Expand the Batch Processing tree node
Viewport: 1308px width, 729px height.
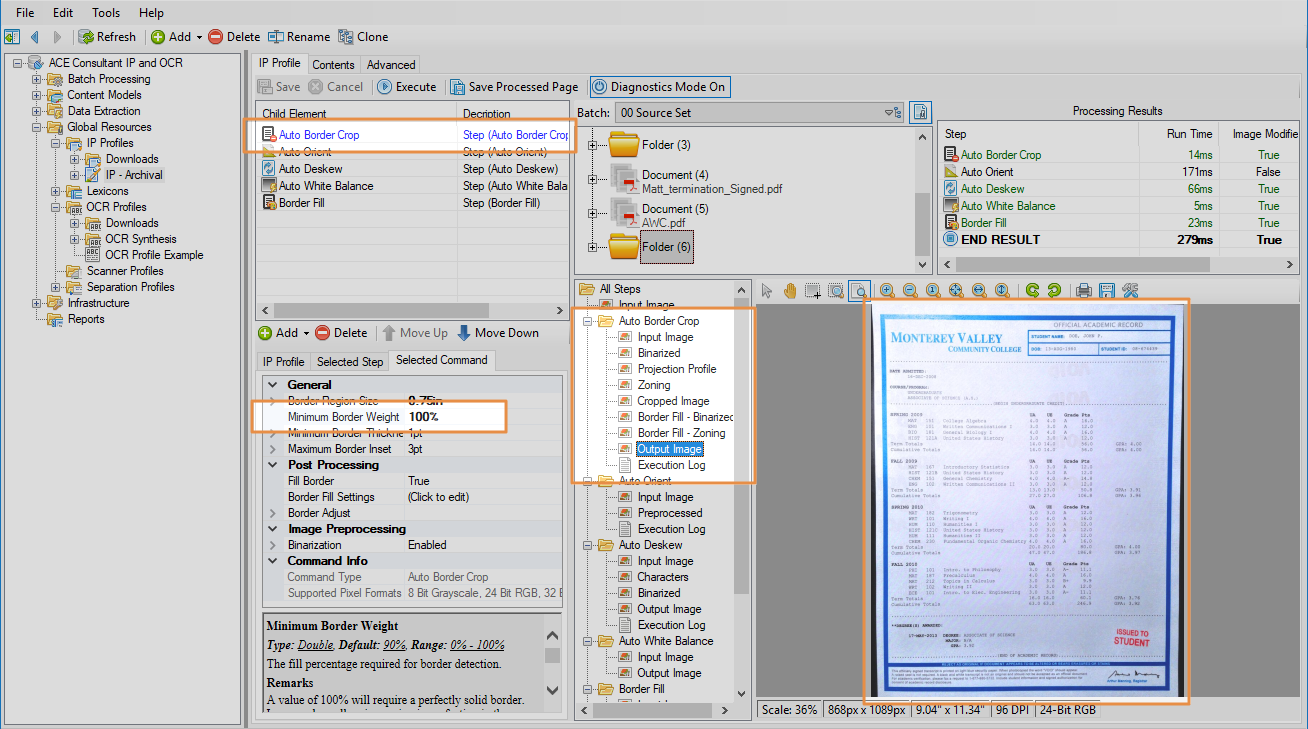click(x=37, y=79)
